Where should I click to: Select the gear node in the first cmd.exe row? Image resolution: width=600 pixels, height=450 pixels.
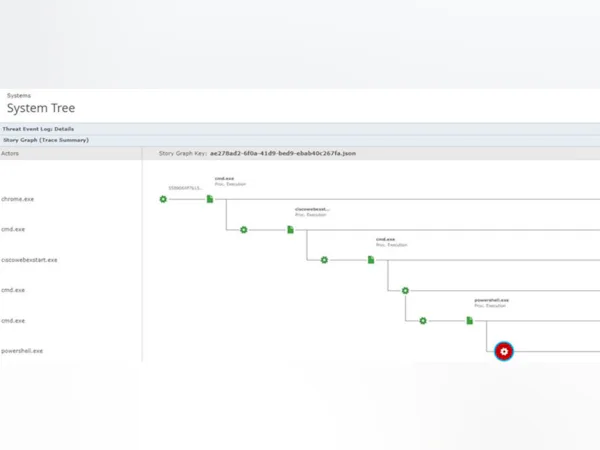[244, 230]
